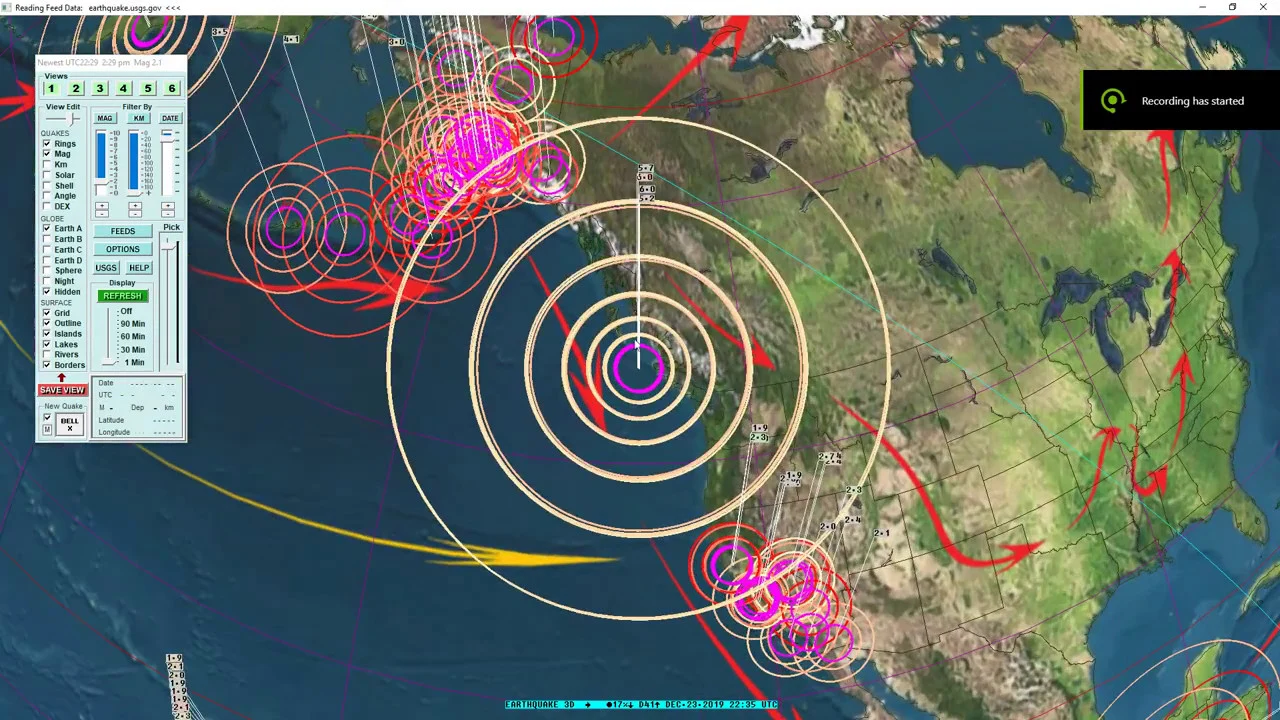Decrease date filter with minus button

pyautogui.click(x=168, y=214)
